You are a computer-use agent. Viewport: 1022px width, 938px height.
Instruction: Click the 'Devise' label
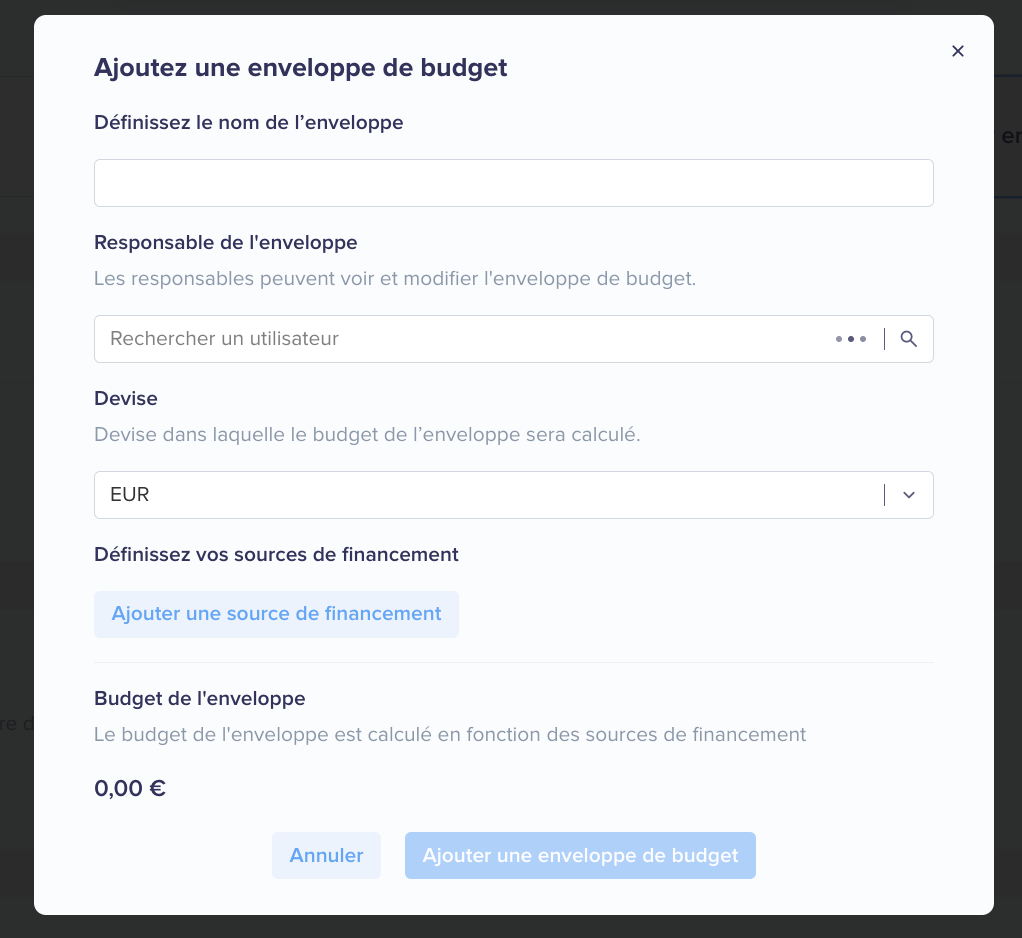coord(126,398)
